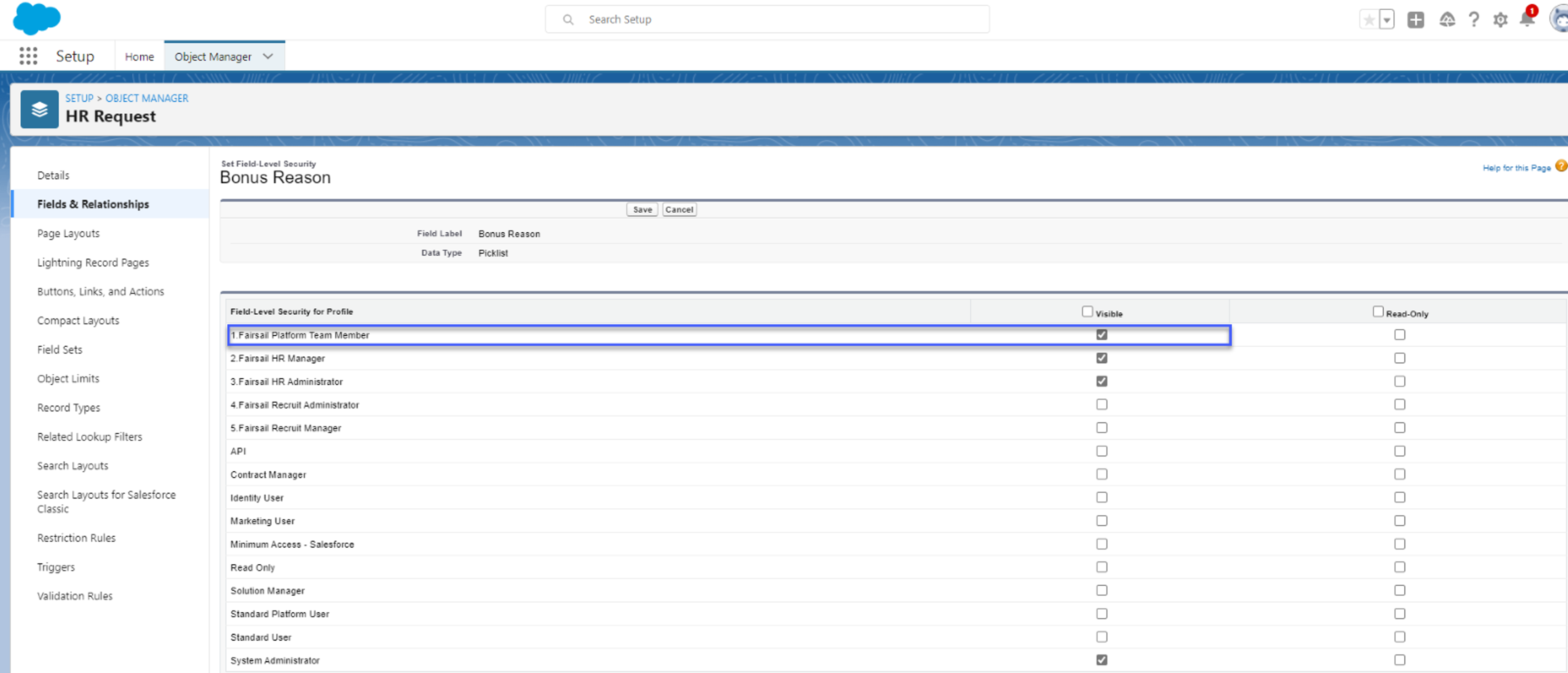Open the Help question mark icon
Screen dimensions: 1568x673
tap(1474, 20)
